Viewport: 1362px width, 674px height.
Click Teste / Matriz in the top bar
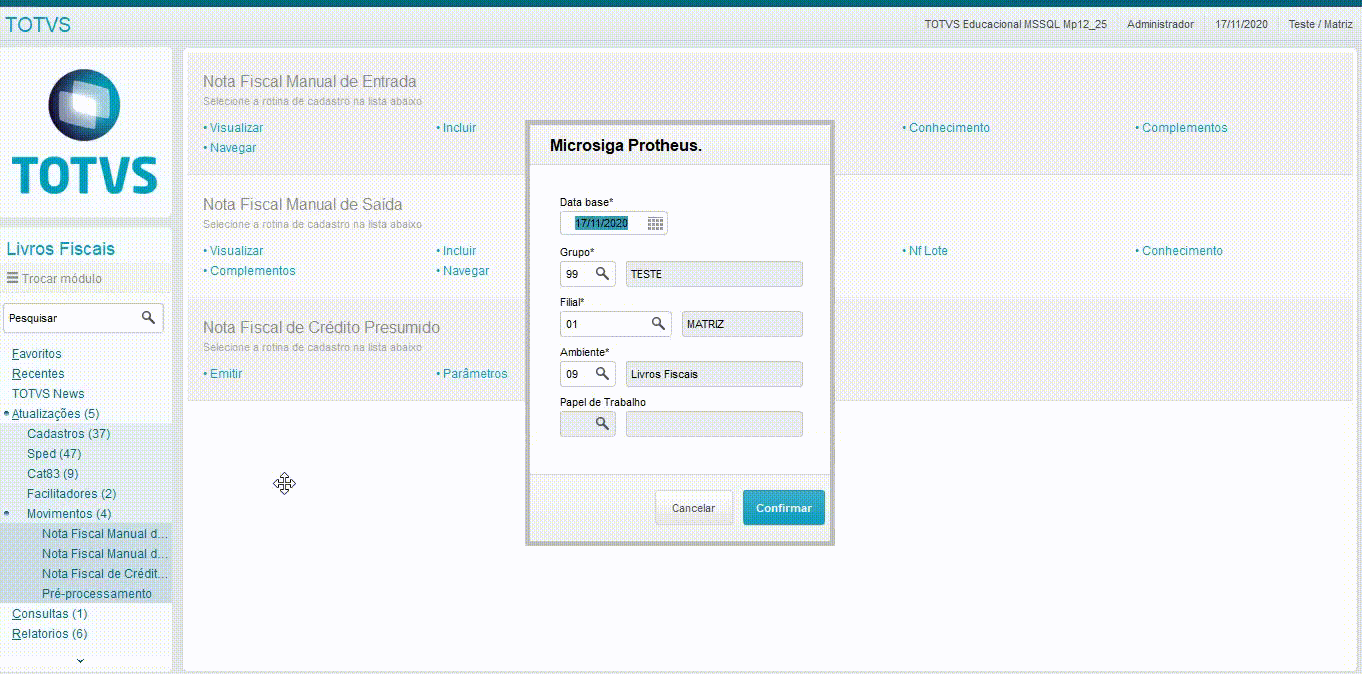point(1320,24)
